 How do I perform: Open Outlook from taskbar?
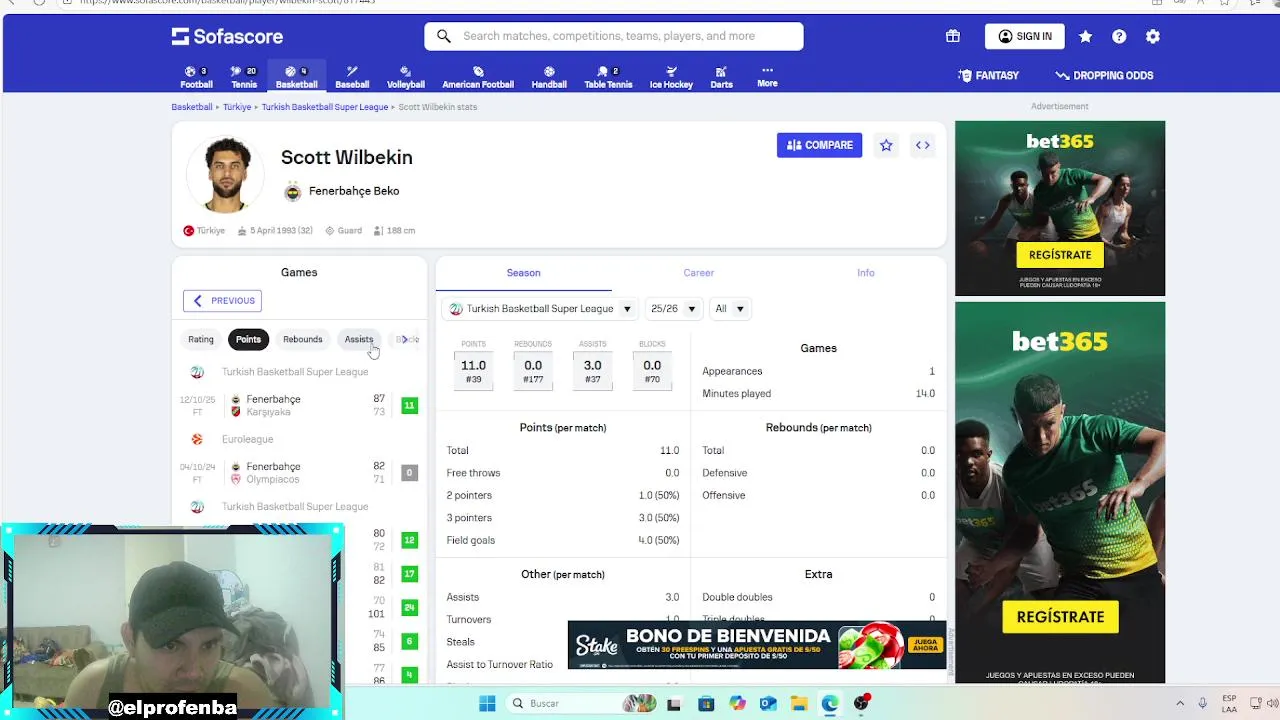pos(768,703)
